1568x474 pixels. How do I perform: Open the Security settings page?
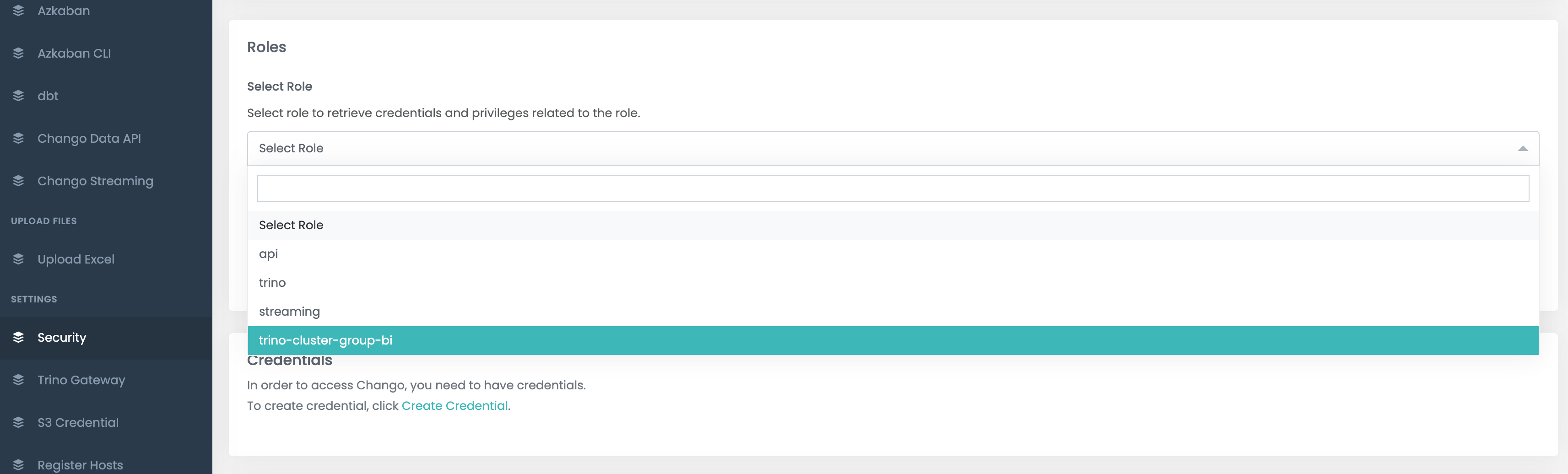tap(61, 337)
